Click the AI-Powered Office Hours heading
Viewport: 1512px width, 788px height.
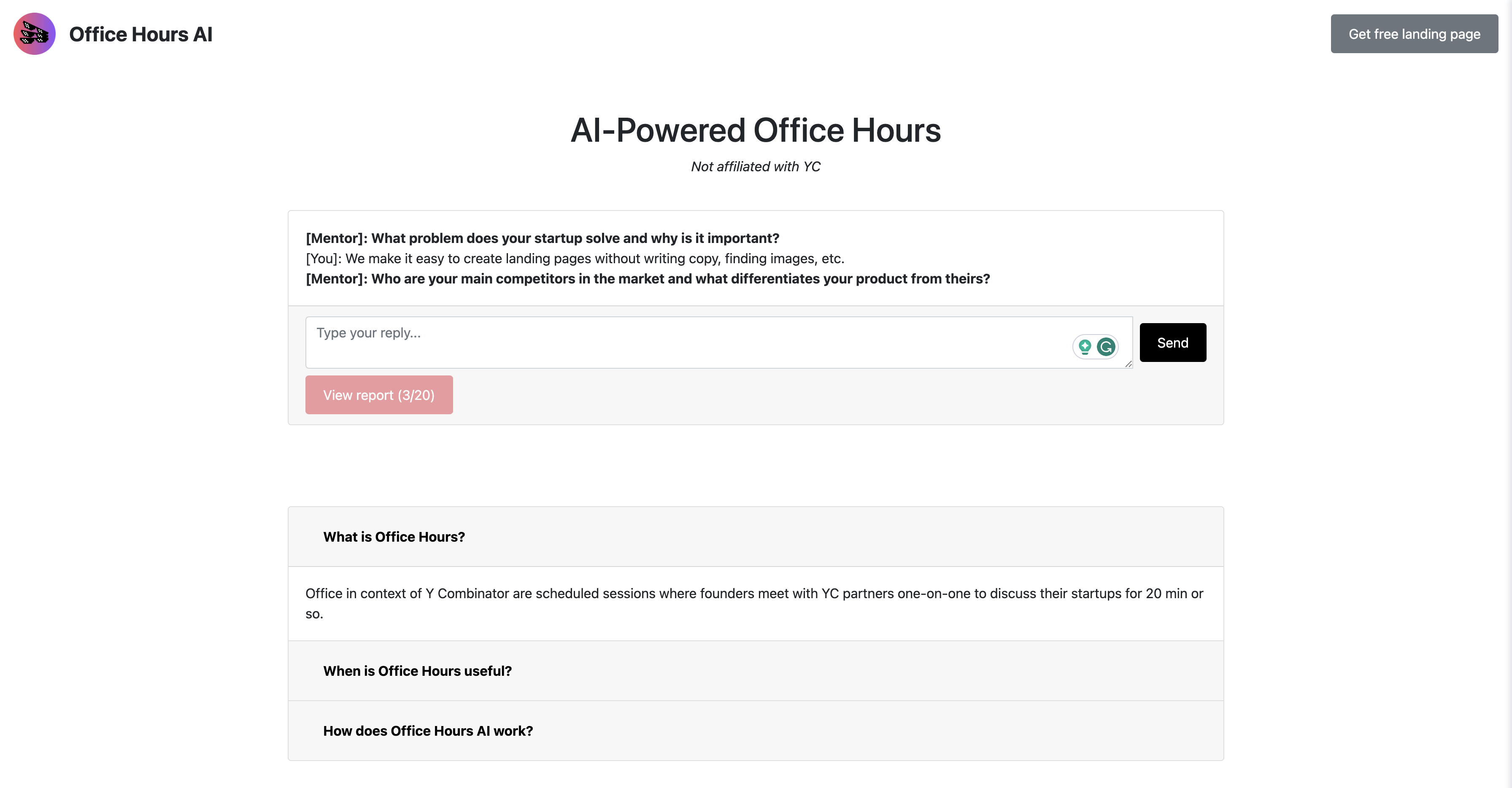[x=756, y=130]
